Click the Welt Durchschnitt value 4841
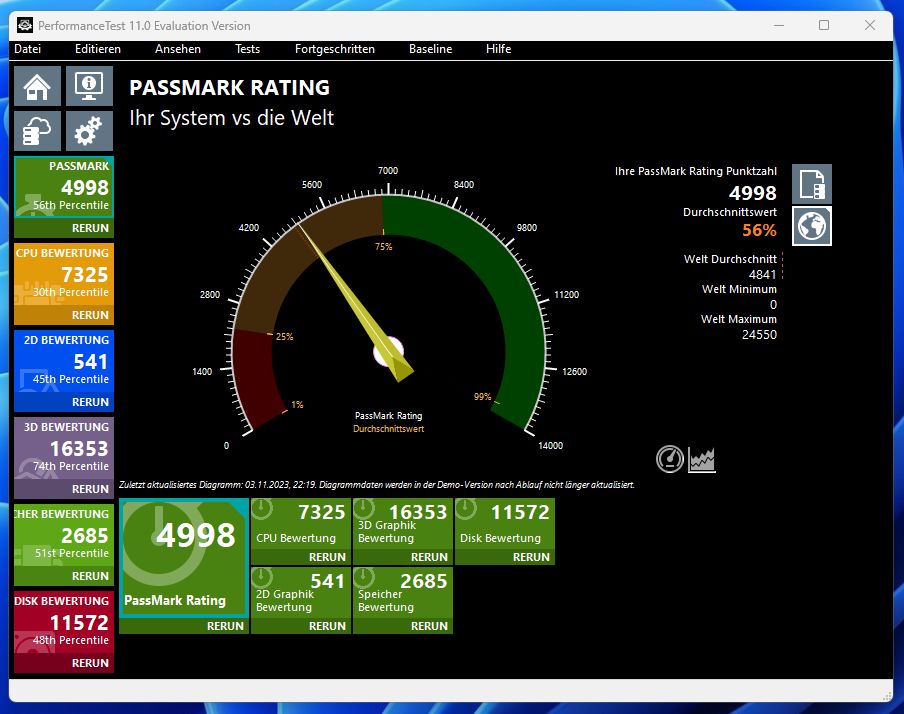 tap(762, 275)
